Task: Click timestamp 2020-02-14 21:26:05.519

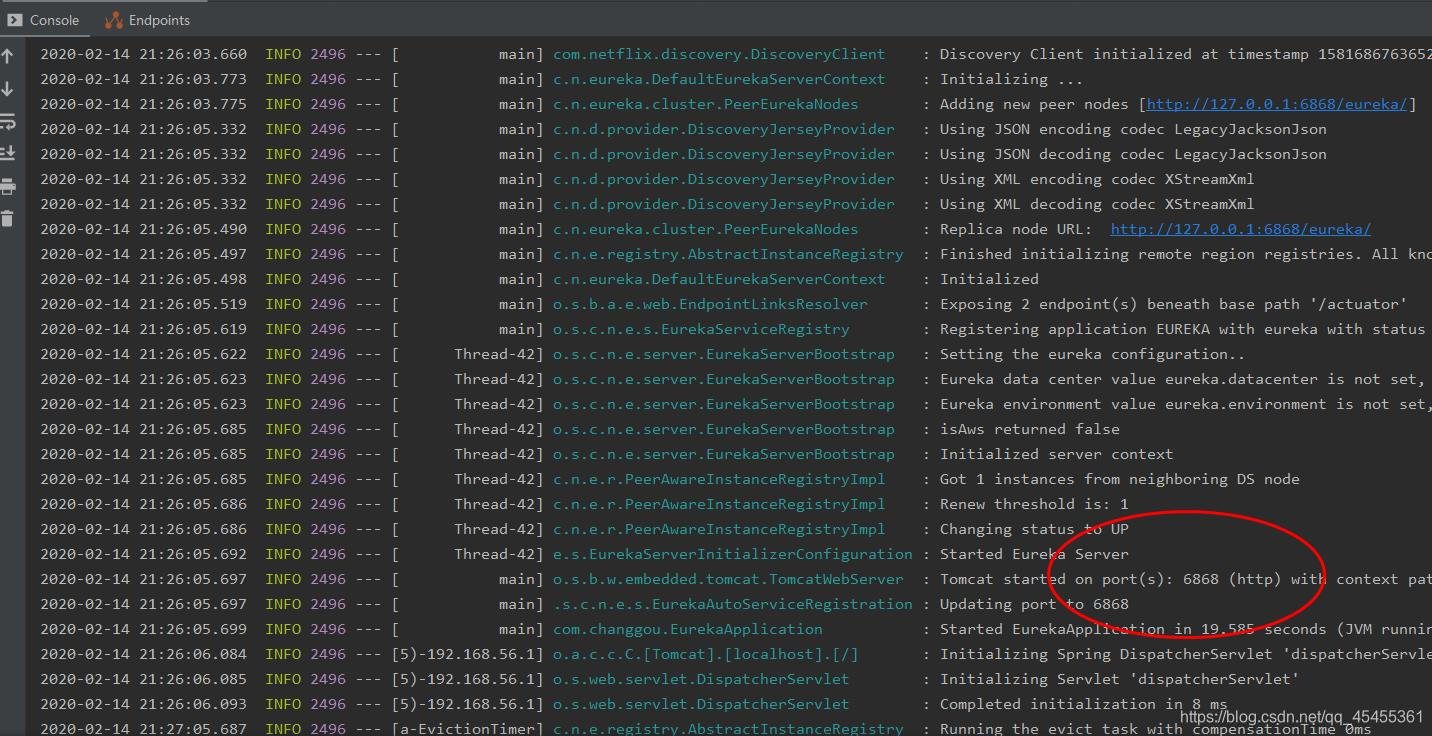Action: click(x=143, y=304)
